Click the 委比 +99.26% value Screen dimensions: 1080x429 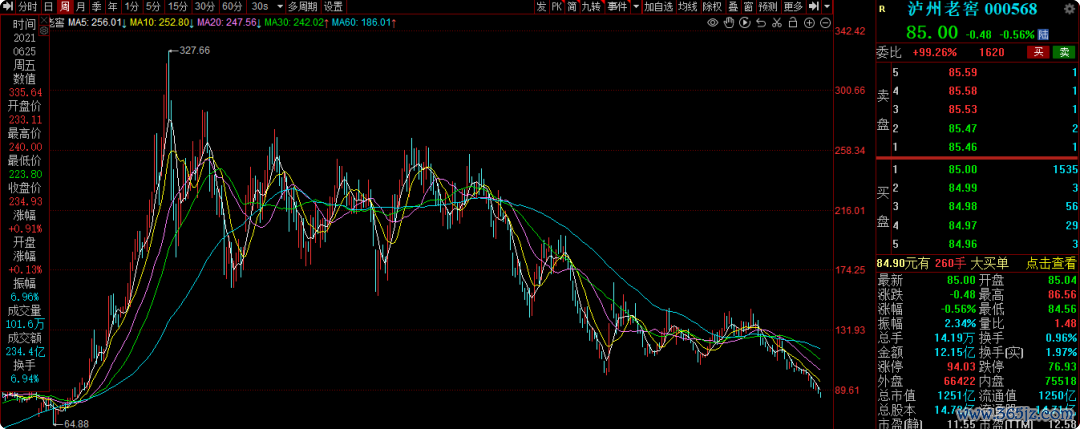click(x=936, y=52)
